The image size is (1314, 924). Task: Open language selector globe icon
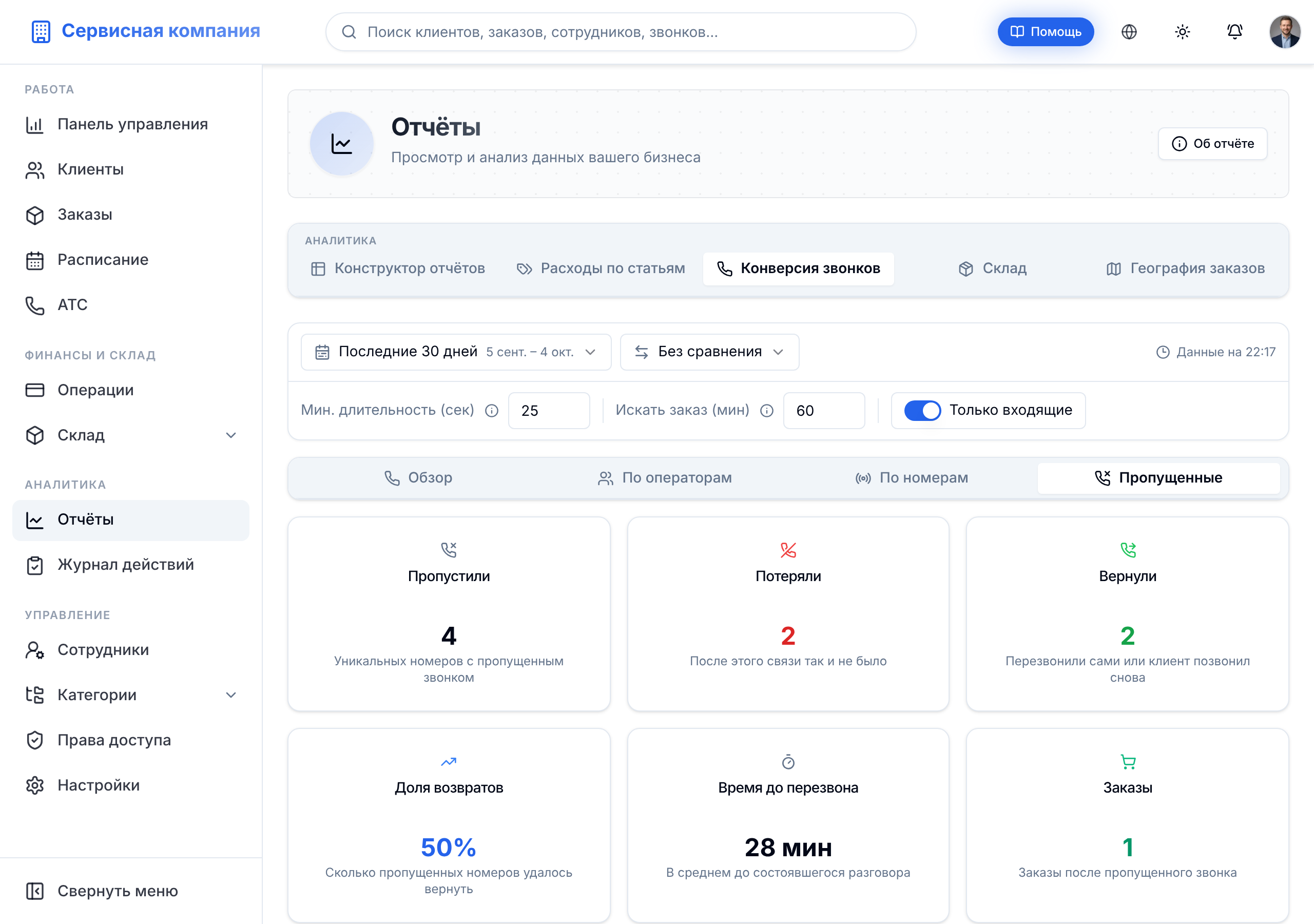tap(1129, 31)
